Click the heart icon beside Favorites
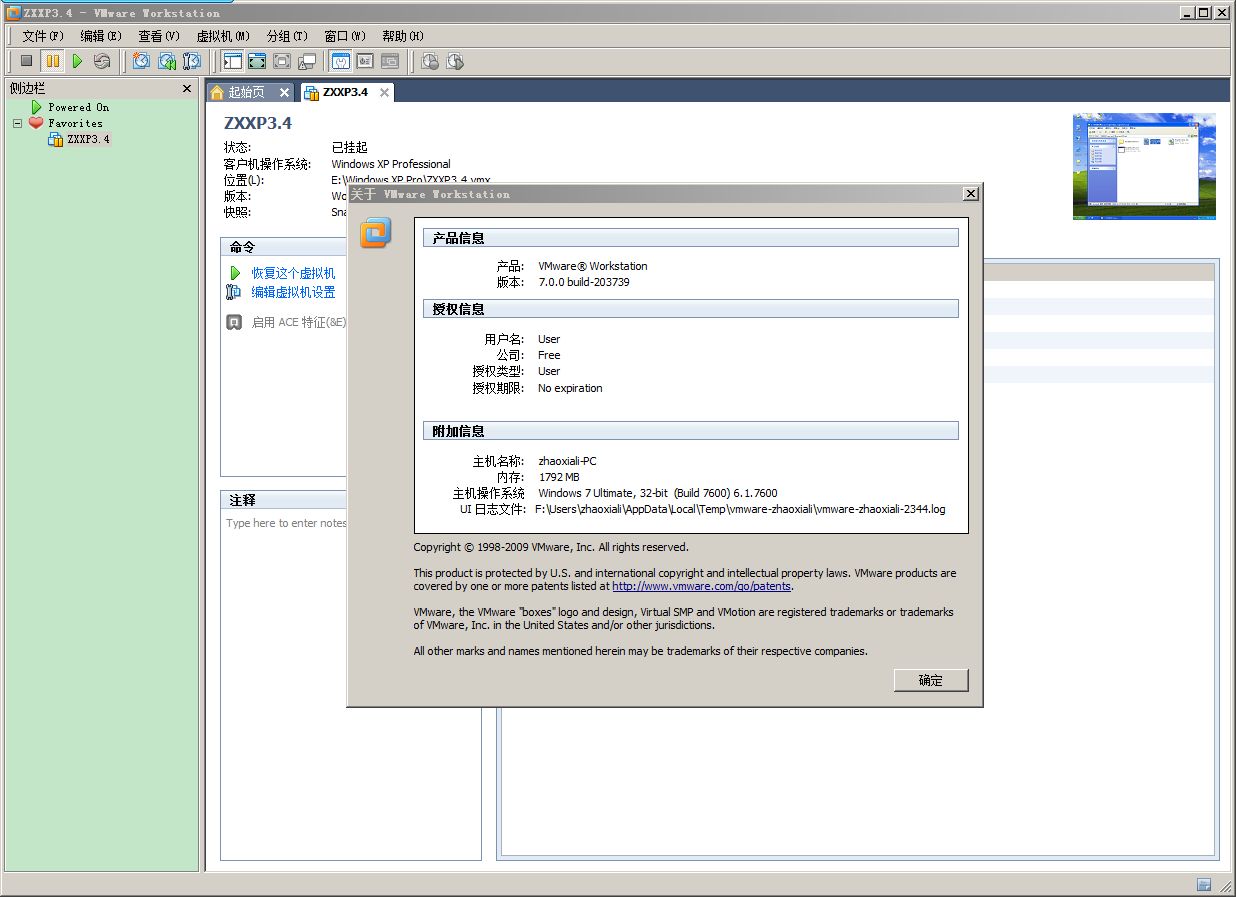 coord(36,123)
